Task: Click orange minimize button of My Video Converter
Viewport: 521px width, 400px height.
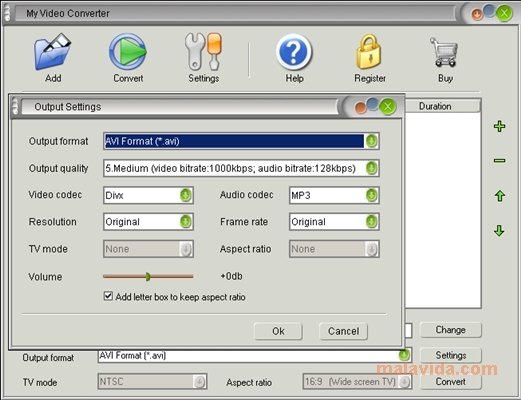Action: click(x=477, y=14)
